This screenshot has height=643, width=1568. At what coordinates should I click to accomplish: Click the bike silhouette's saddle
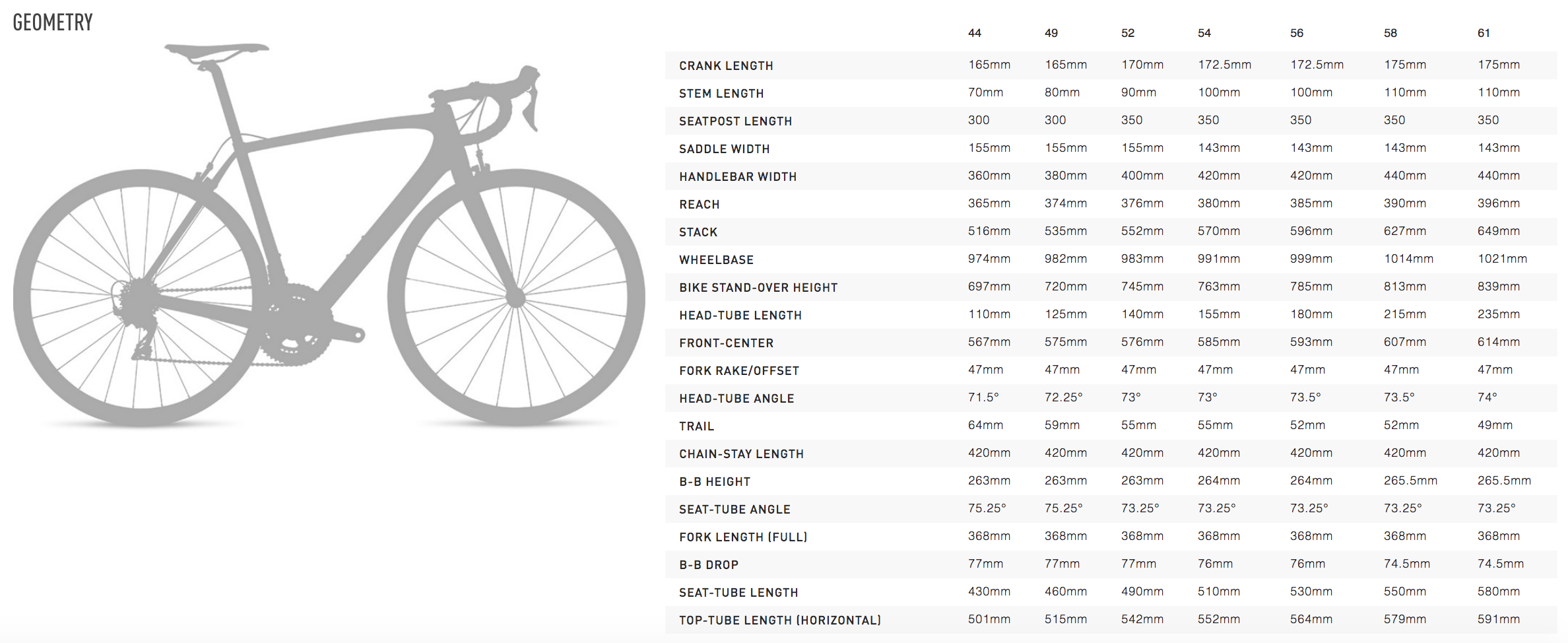click(x=216, y=50)
